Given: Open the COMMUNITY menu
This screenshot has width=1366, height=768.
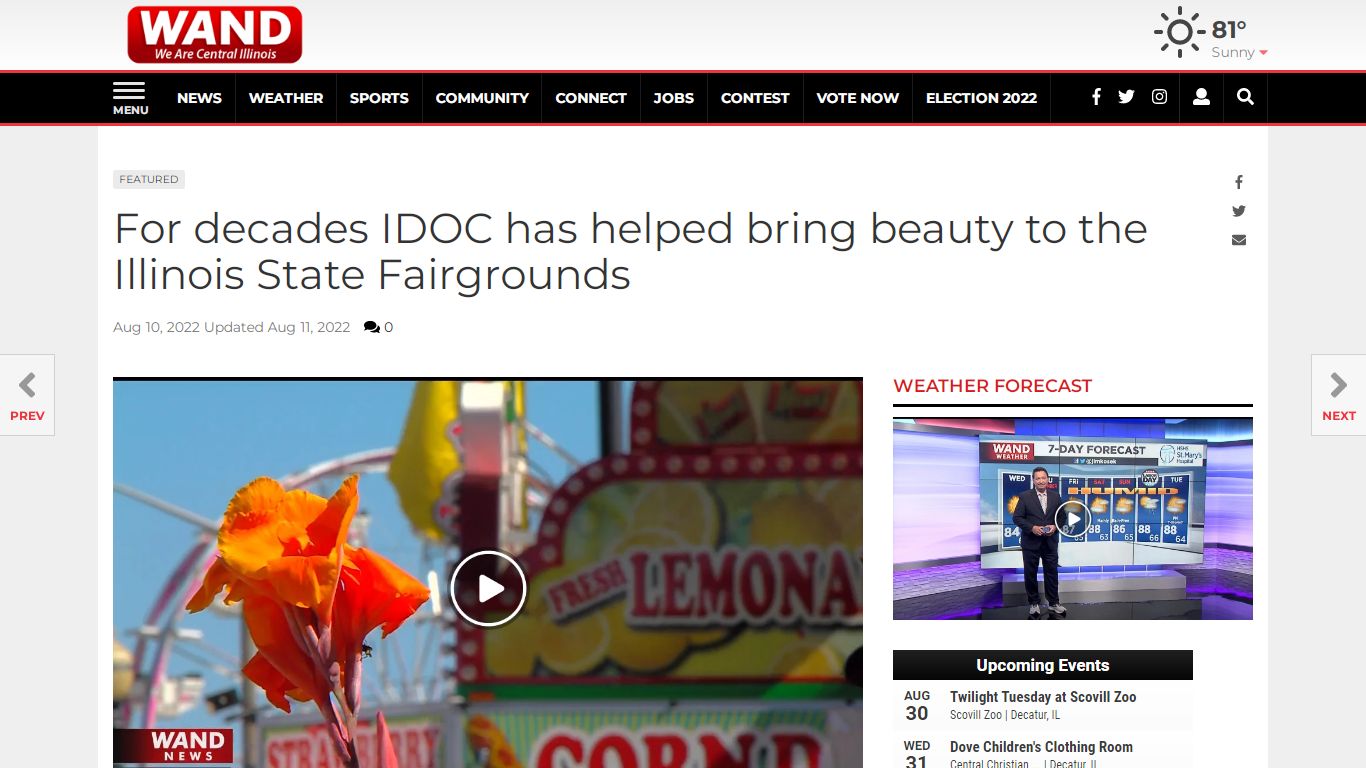Looking at the screenshot, I should point(482,98).
